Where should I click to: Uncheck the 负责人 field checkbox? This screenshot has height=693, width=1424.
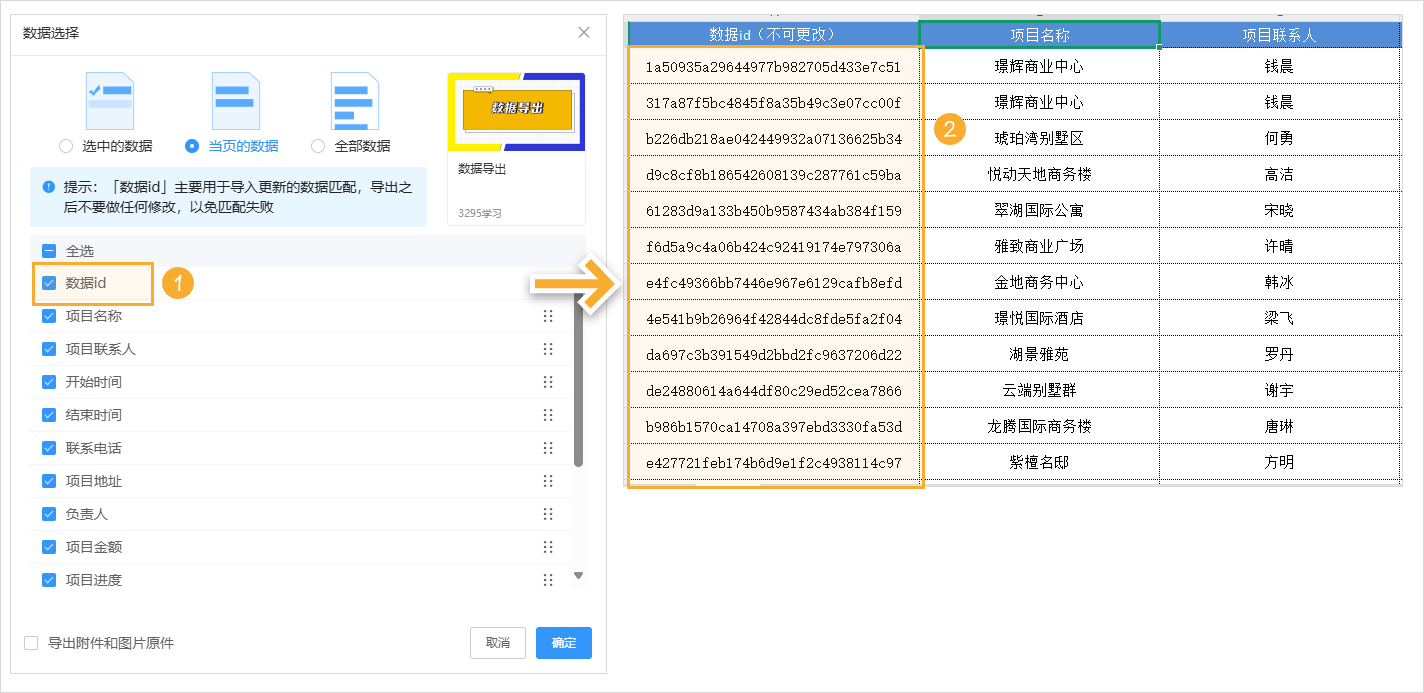point(49,514)
